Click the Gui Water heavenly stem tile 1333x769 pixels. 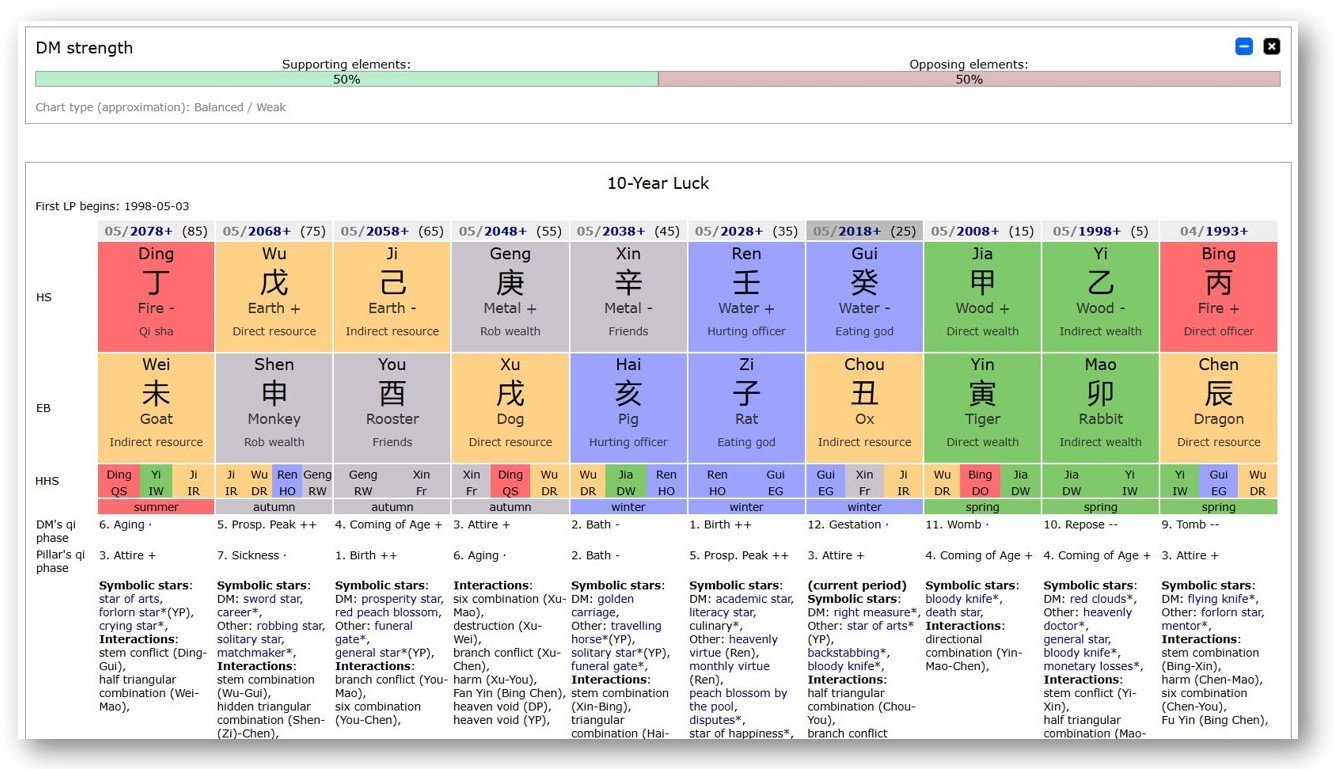point(864,295)
